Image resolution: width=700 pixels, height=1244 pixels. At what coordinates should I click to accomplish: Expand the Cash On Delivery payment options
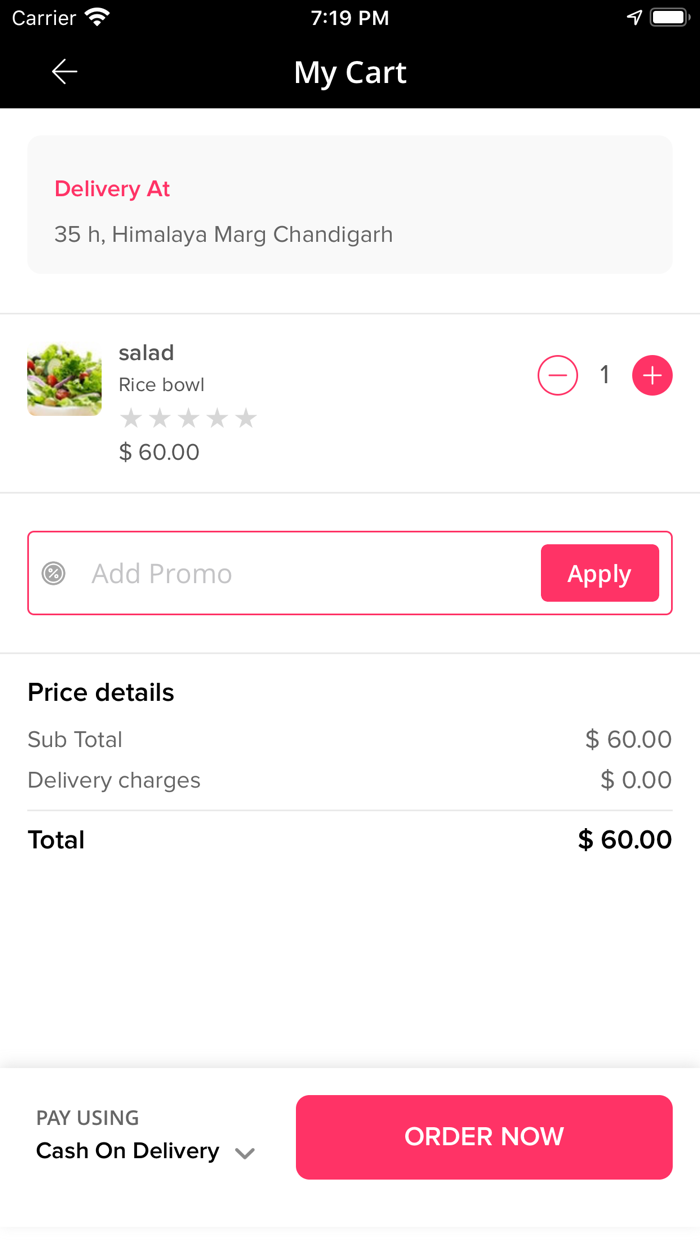pyautogui.click(x=244, y=1152)
